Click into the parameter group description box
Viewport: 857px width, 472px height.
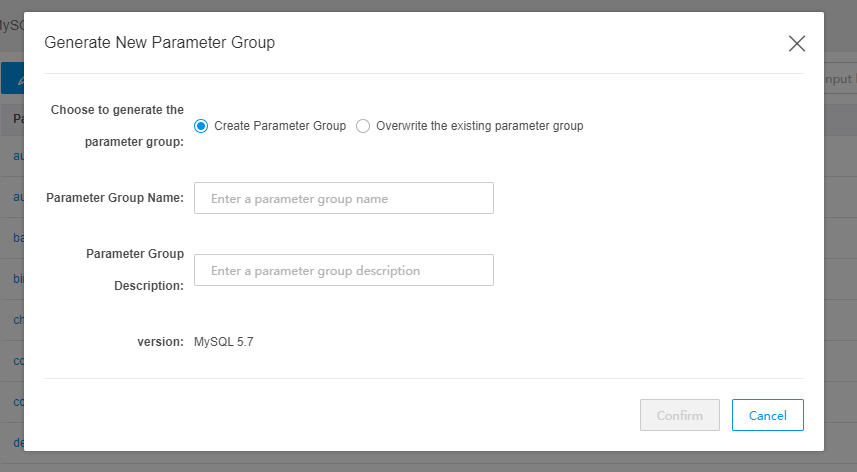pos(343,270)
